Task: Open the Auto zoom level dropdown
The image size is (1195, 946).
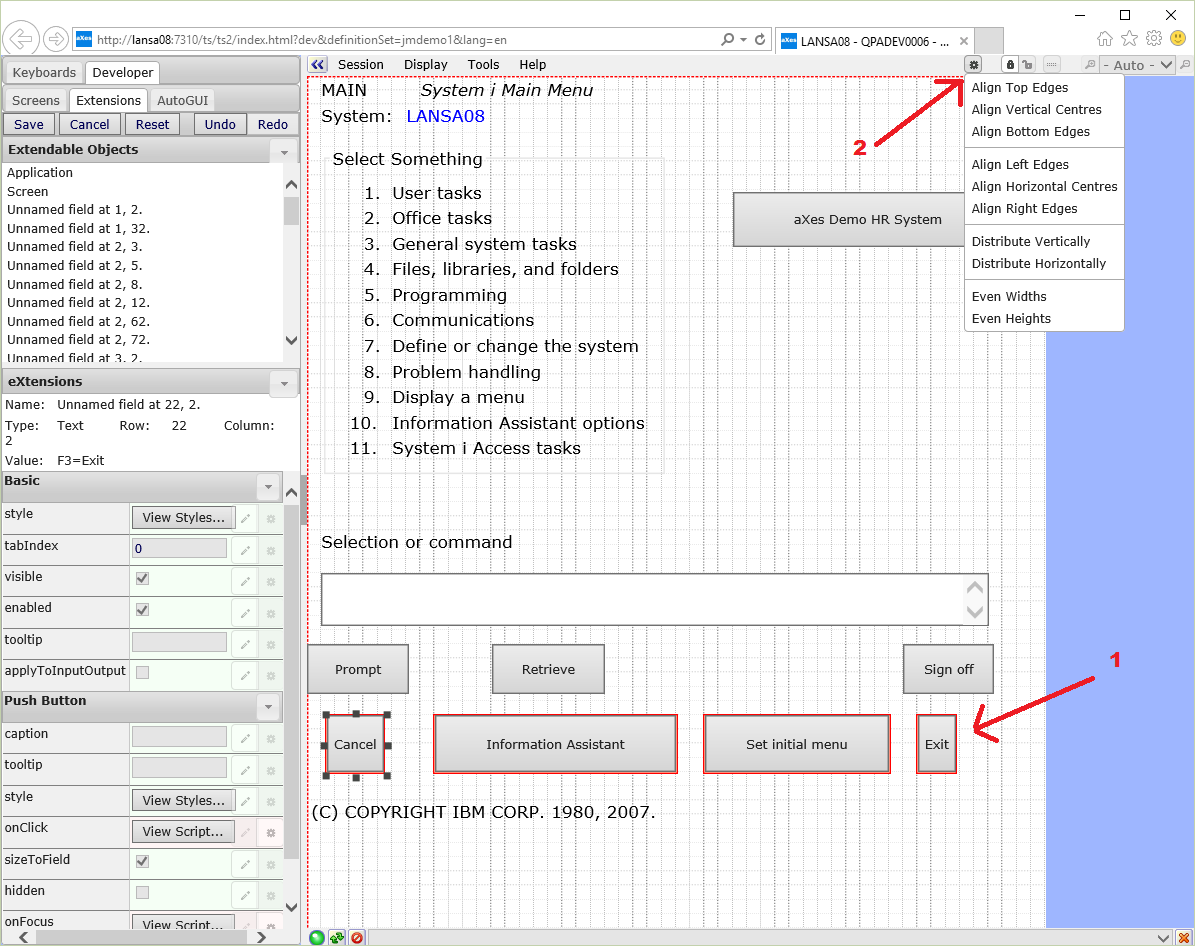Action: coord(1137,65)
